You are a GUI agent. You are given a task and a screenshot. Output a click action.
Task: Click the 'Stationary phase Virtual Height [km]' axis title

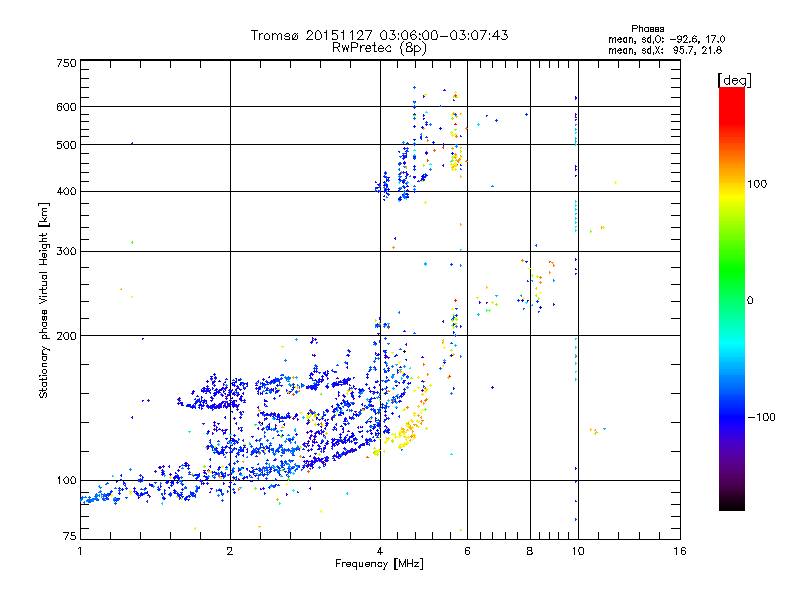(44, 300)
